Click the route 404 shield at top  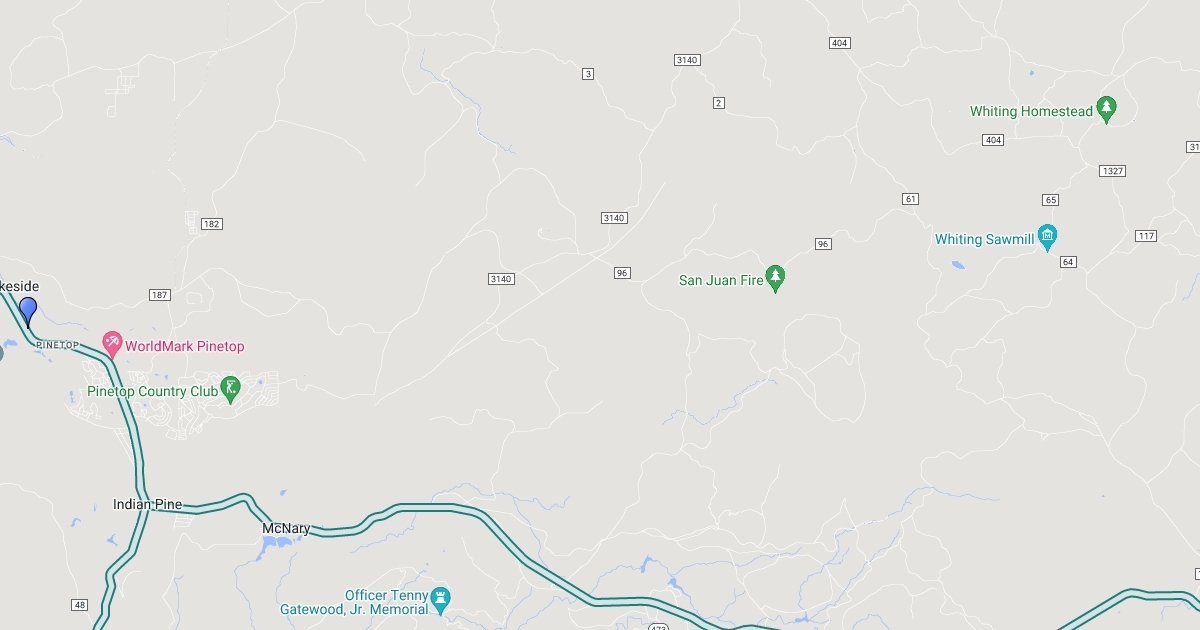(x=840, y=43)
